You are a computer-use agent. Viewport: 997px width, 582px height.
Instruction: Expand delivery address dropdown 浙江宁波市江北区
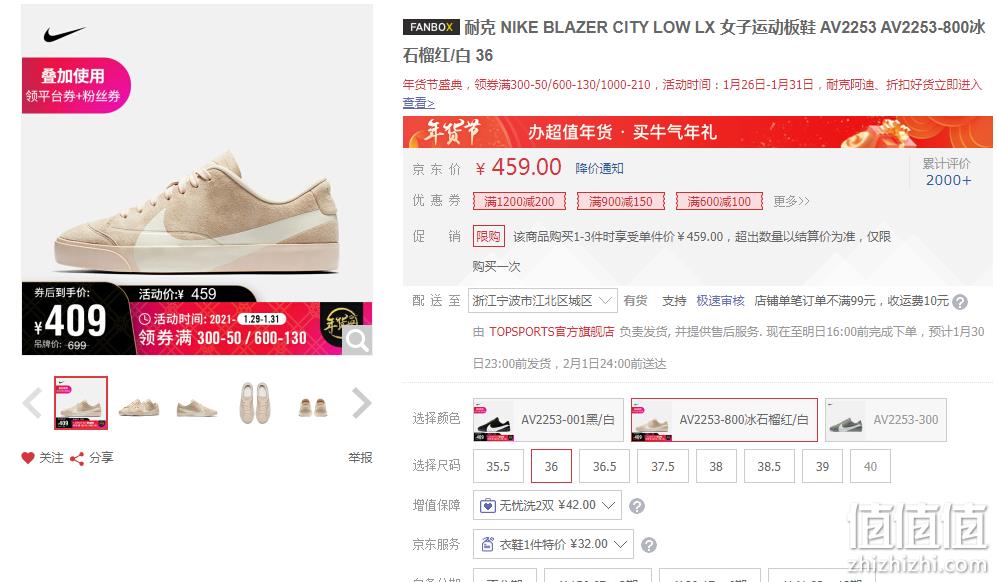click(542, 300)
